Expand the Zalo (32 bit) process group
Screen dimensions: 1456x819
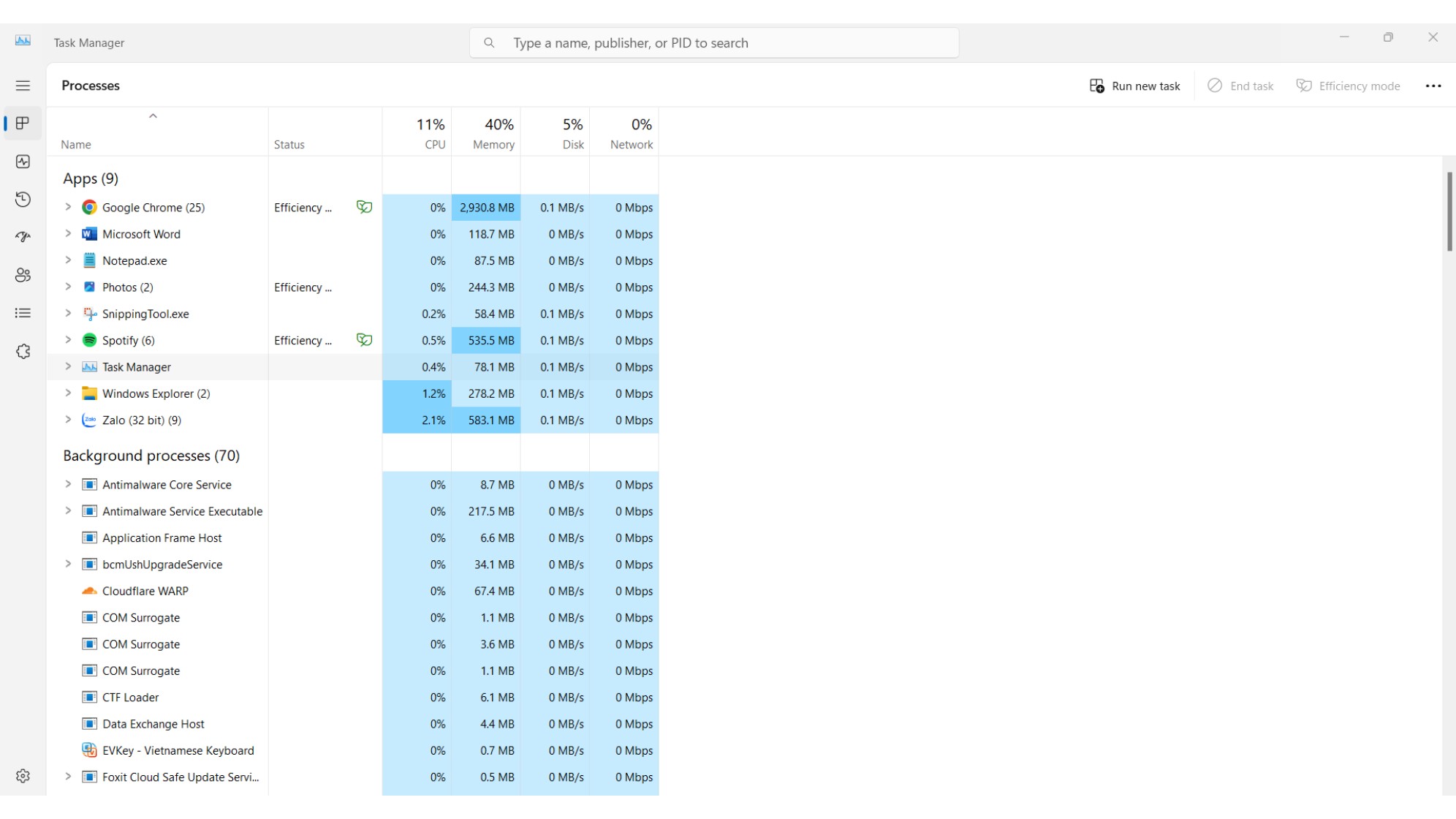(68, 420)
